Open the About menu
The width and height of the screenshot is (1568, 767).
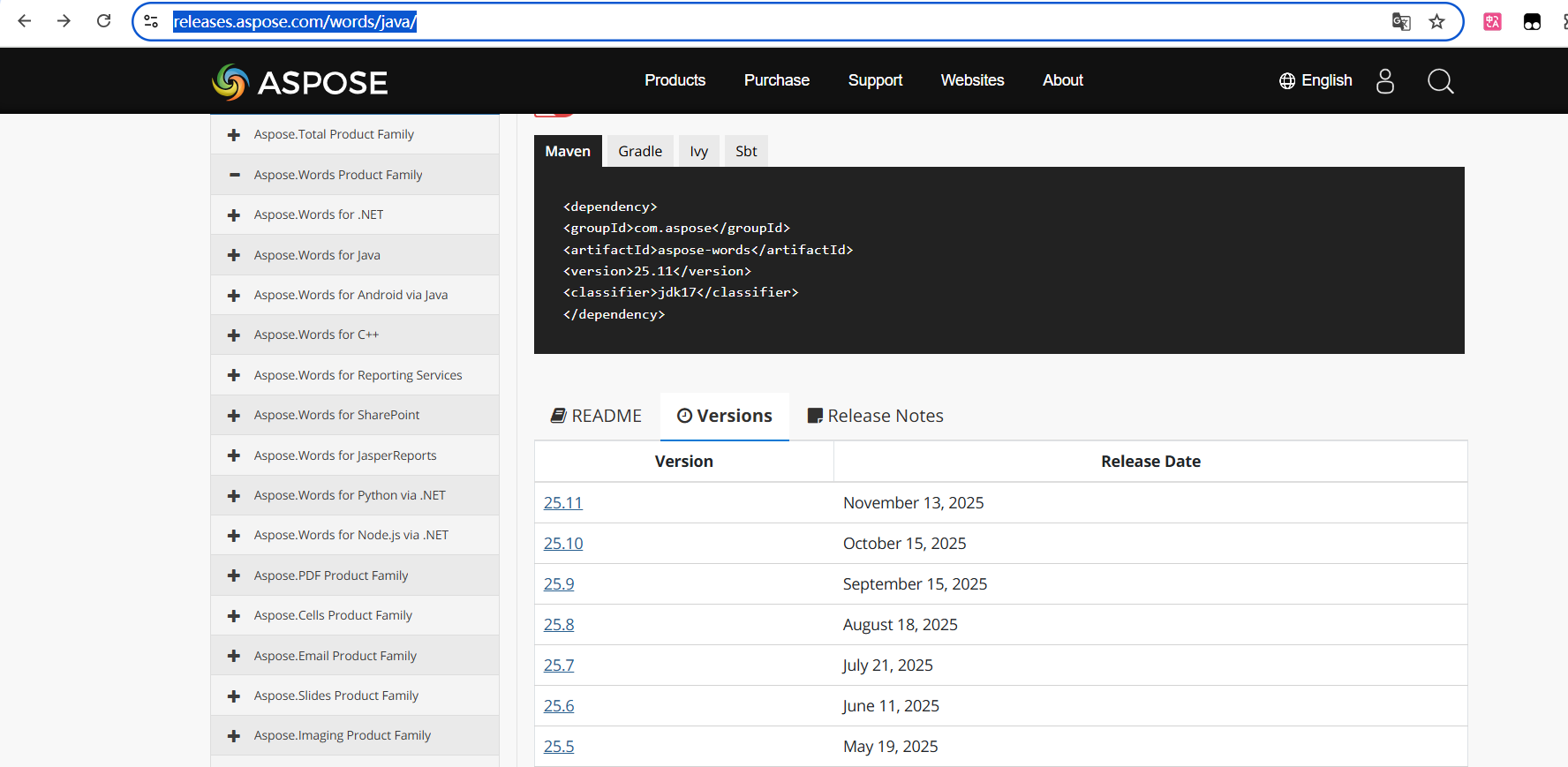[x=1063, y=80]
